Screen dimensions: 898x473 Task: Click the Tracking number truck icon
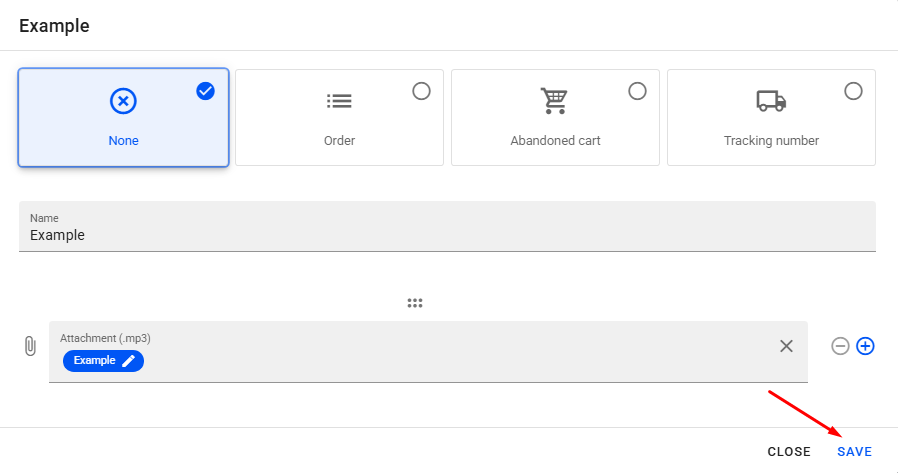[771, 101]
